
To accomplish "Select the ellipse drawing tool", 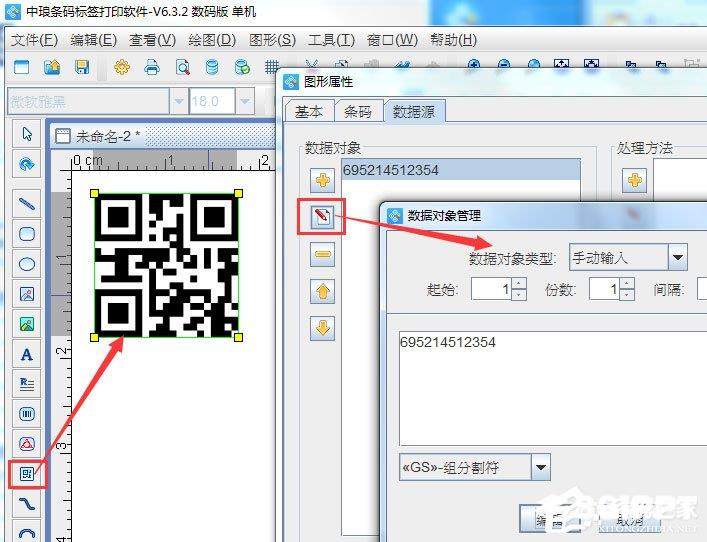I will 27,264.
